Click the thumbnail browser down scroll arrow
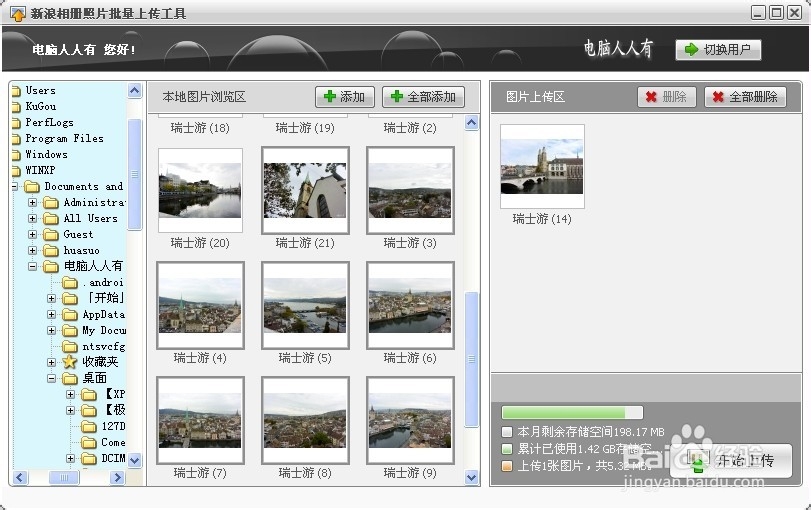The width and height of the screenshot is (811, 510). pyautogui.click(x=472, y=477)
